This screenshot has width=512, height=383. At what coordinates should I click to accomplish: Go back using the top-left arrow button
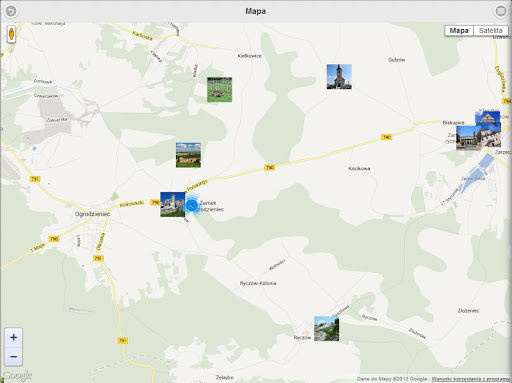click(11, 11)
